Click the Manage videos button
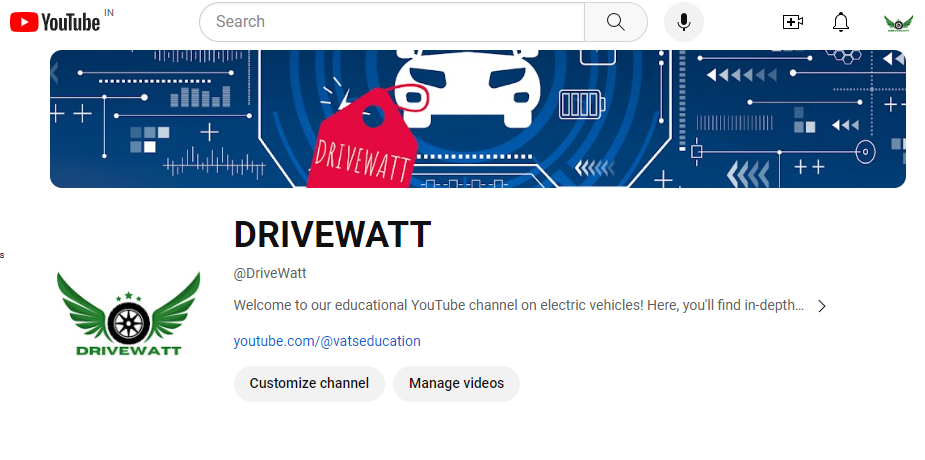The image size is (925, 460). point(457,384)
